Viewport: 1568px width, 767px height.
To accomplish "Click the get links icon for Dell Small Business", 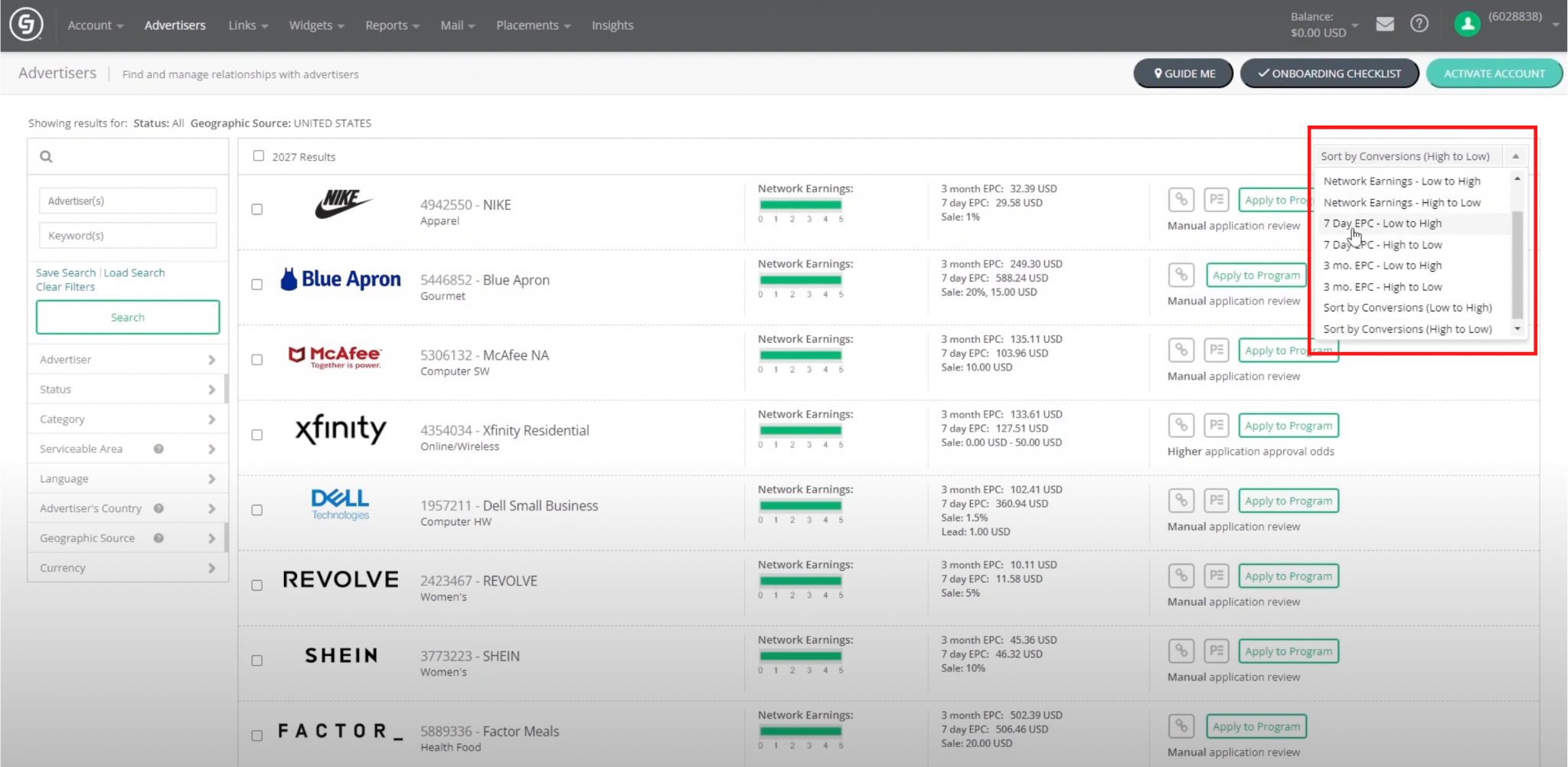I will pos(1181,501).
